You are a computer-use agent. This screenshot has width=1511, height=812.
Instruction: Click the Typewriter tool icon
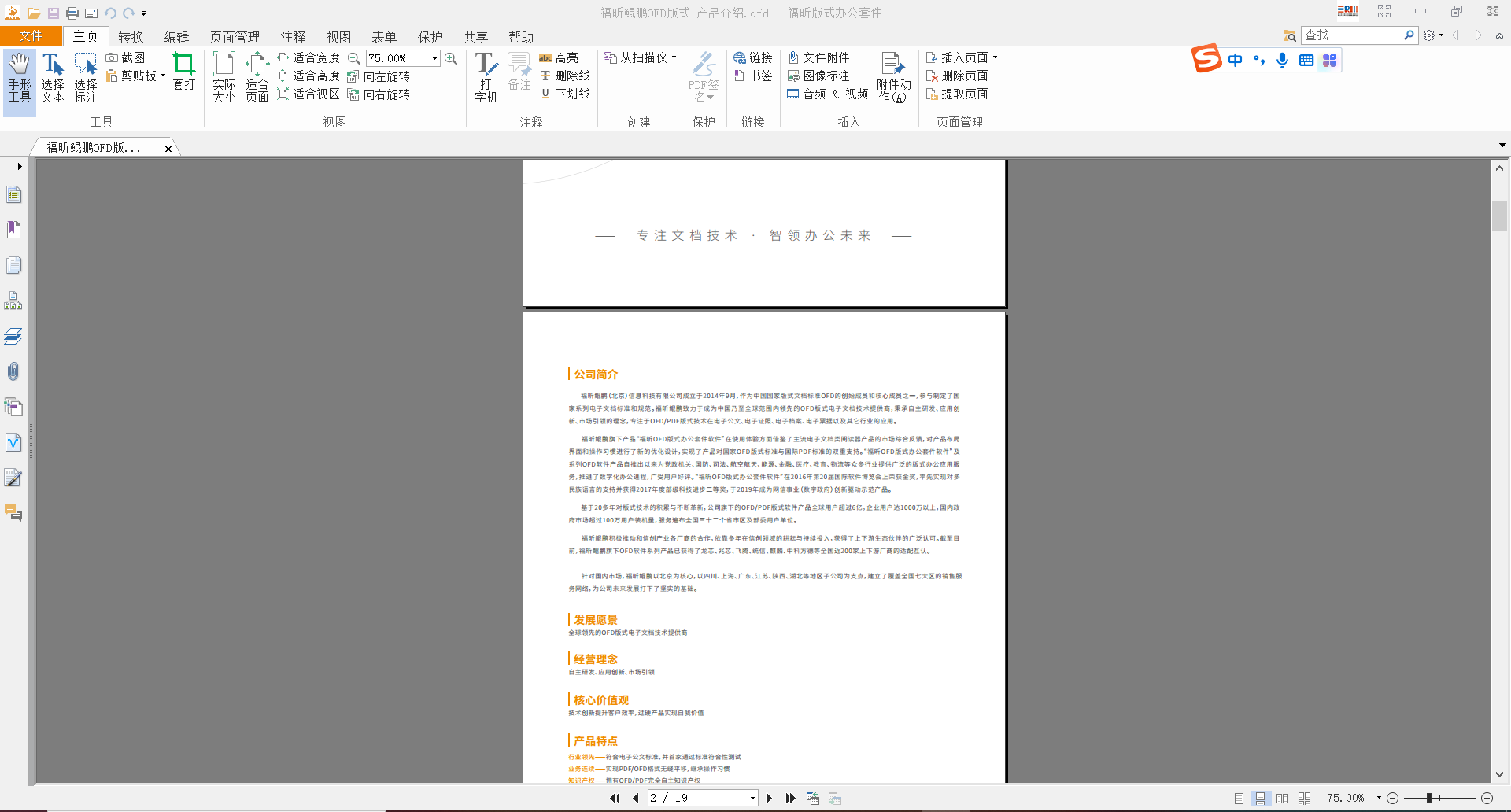[486, 77]
